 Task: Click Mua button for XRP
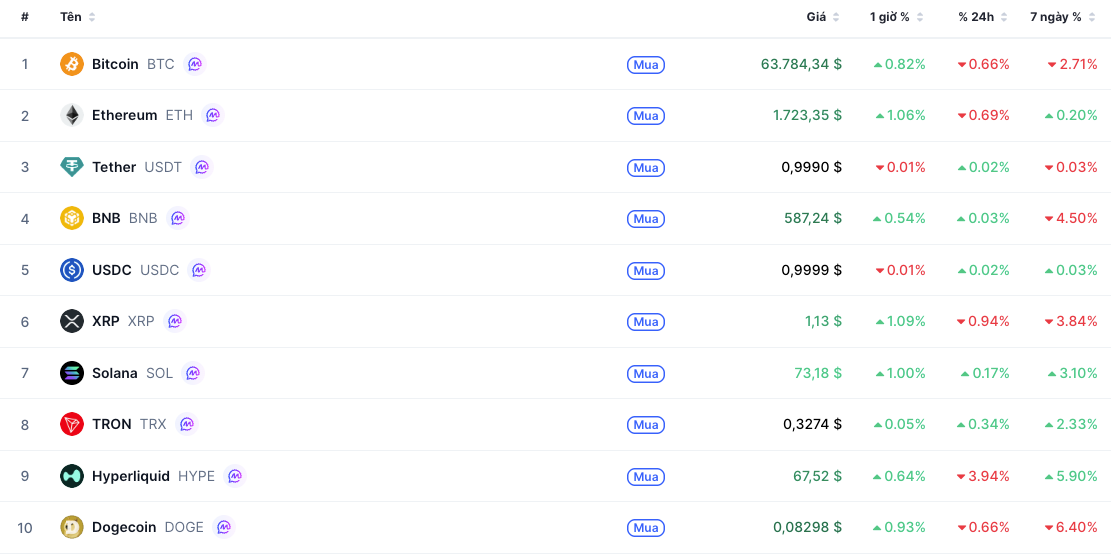[x=645, y=322]
